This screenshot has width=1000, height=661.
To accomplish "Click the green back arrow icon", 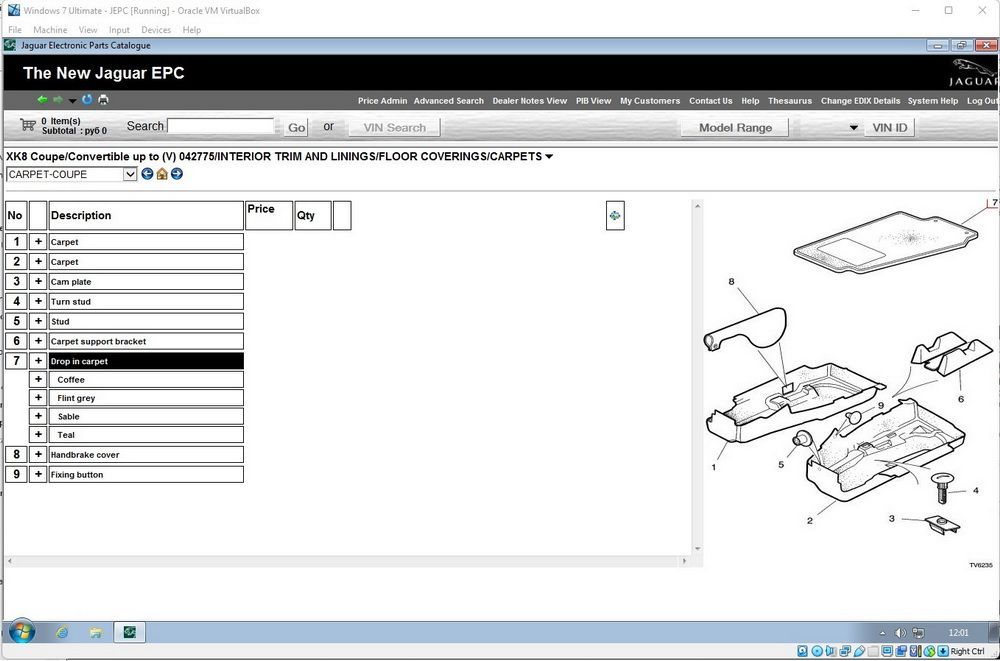I will click(42, 100).
